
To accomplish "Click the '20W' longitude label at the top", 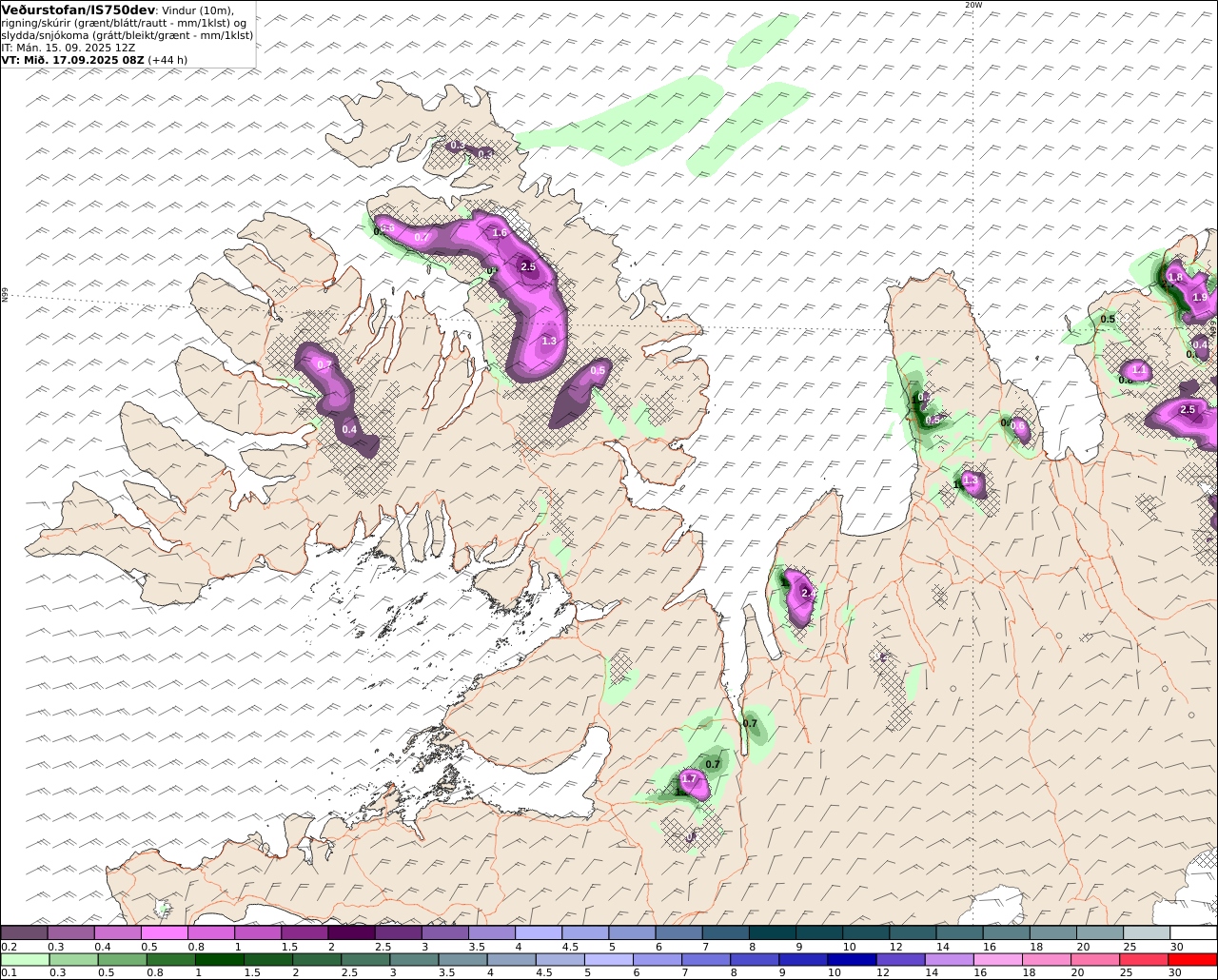I will pyautogui.click(x=972, y=5).
